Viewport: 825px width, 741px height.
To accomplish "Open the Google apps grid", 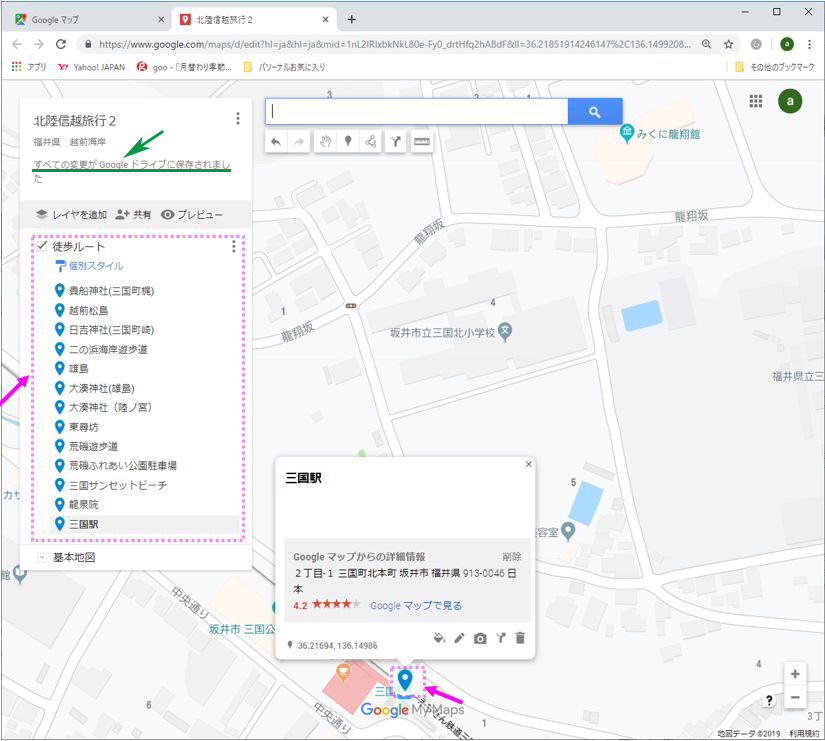I will coord(756,101).
